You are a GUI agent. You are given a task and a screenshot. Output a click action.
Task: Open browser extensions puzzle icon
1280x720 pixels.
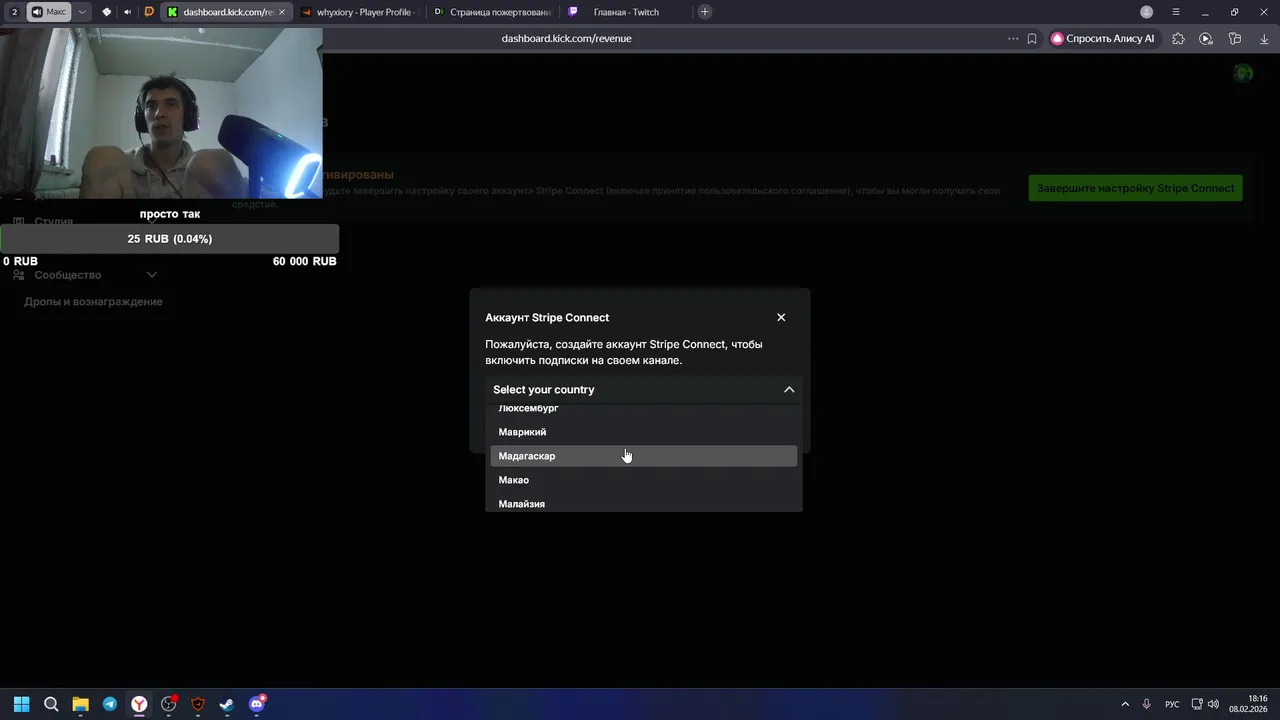point(1178,39)
